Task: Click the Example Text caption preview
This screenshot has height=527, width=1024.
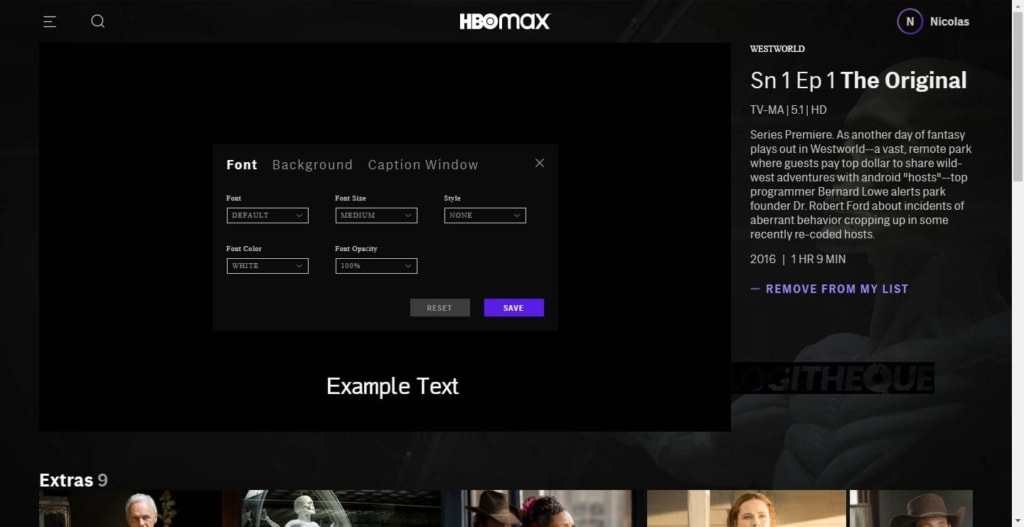Action: pyautogui.click(x=392, y=386)
